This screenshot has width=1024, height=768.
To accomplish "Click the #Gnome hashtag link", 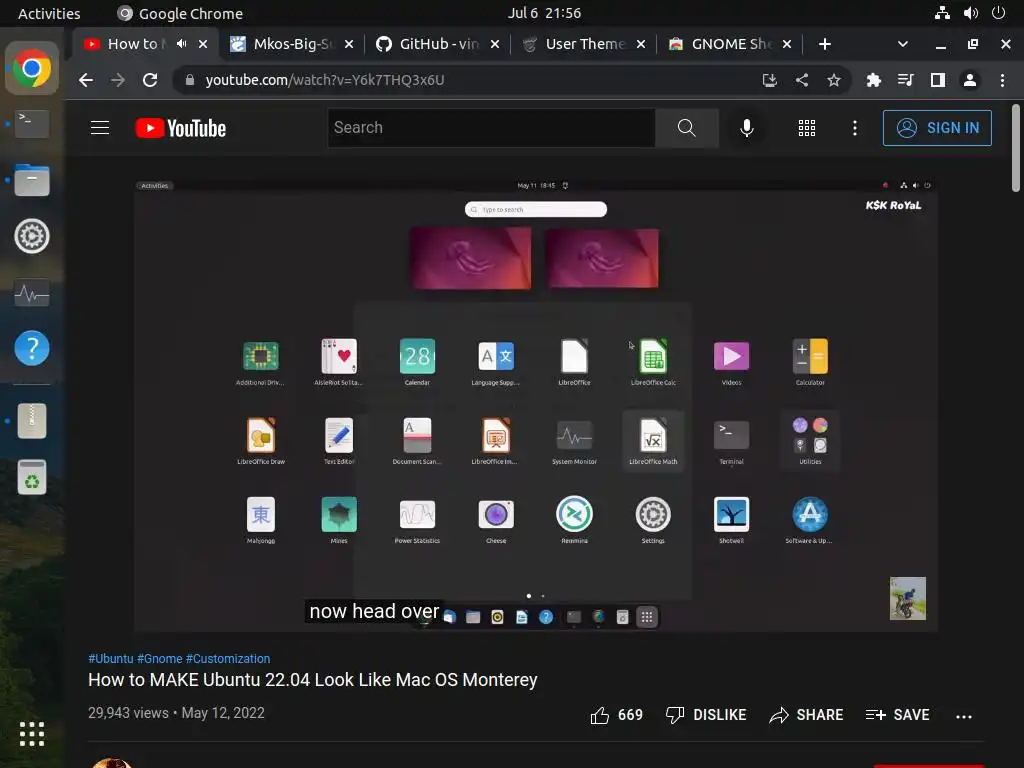I will 159,658.
